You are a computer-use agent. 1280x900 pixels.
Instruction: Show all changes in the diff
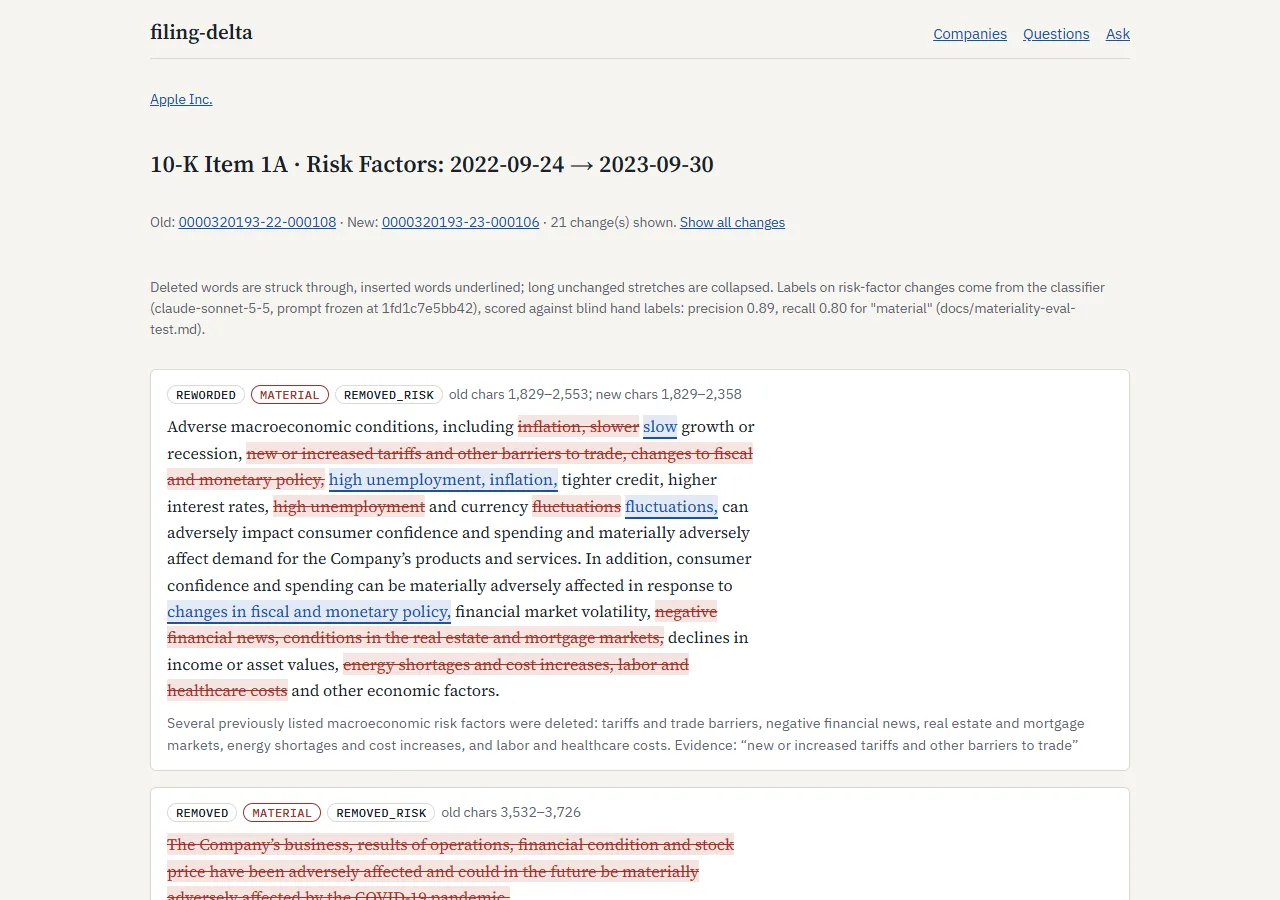pyautogui.click(x=732, y=222)
